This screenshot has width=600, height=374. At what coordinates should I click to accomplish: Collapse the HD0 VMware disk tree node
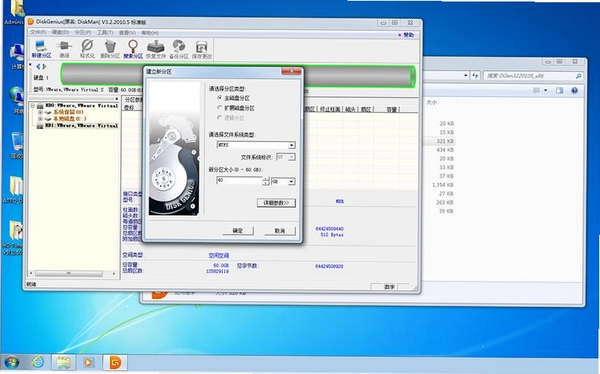tap(33, 106)
